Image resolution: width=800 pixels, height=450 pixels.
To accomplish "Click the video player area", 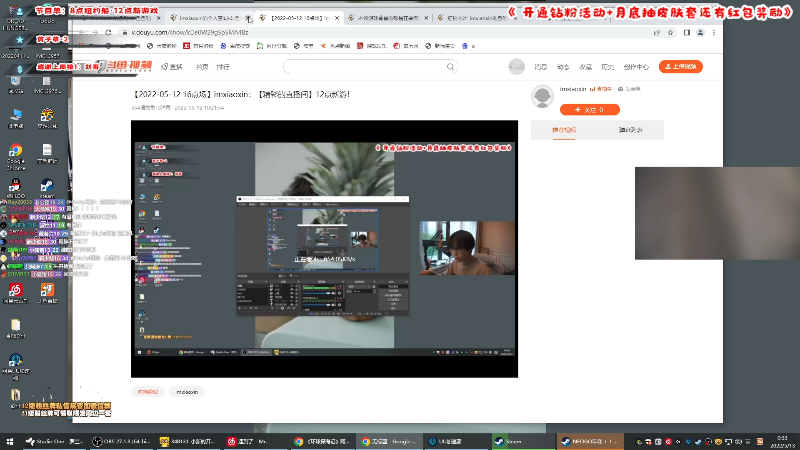I will 324,249.
